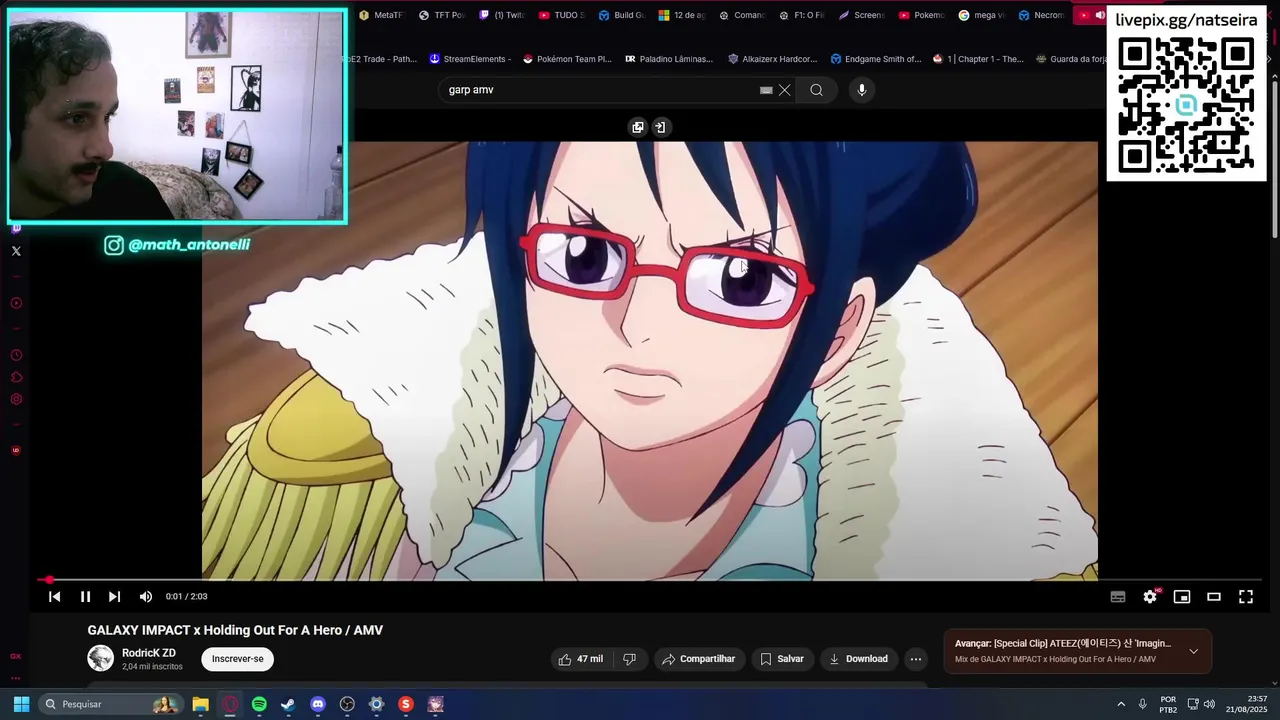Open the StreamElements bookmark

click(470, 59)
